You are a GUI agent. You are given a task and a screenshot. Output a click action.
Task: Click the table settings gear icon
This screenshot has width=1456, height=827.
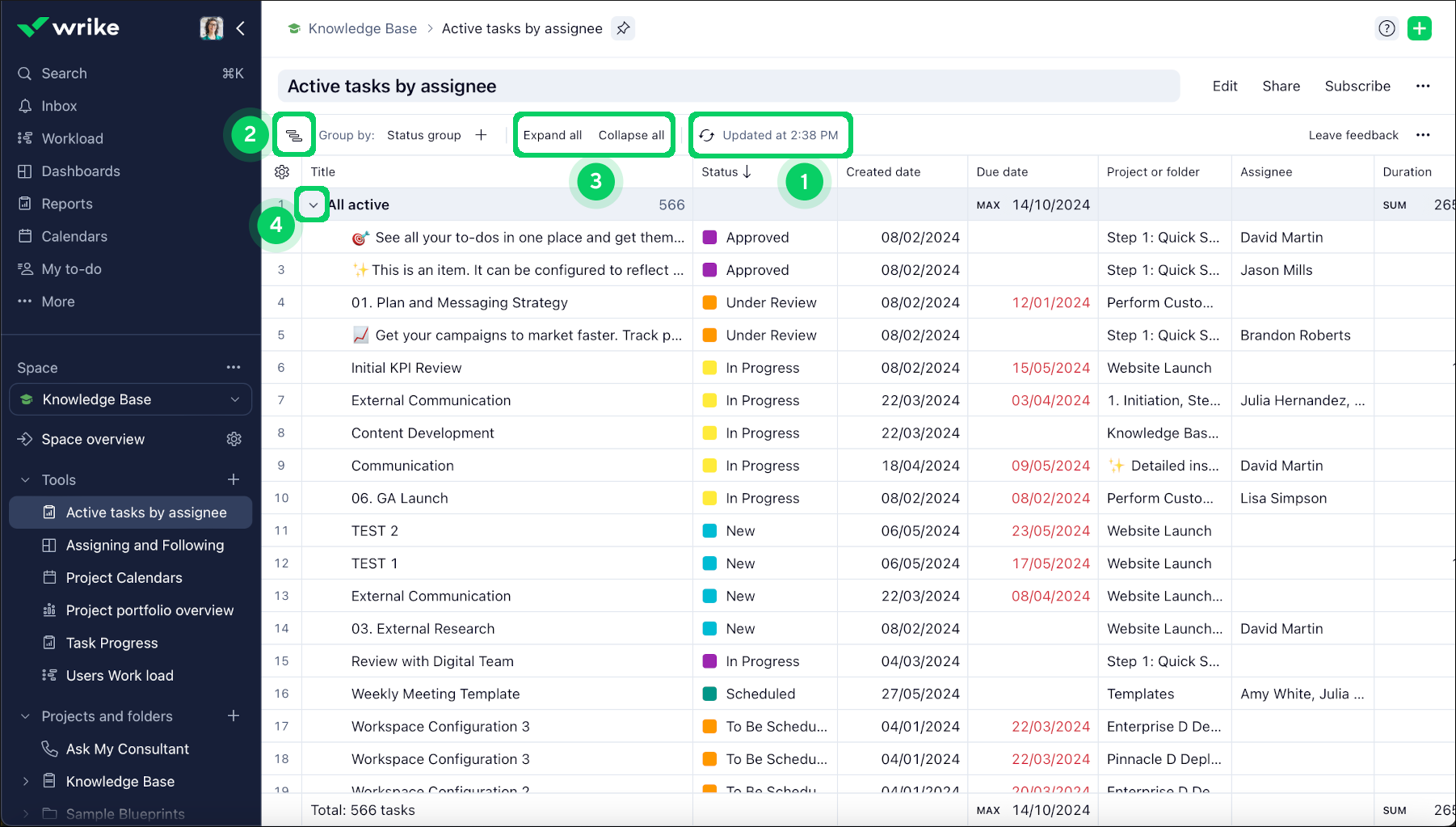(282, 172)
